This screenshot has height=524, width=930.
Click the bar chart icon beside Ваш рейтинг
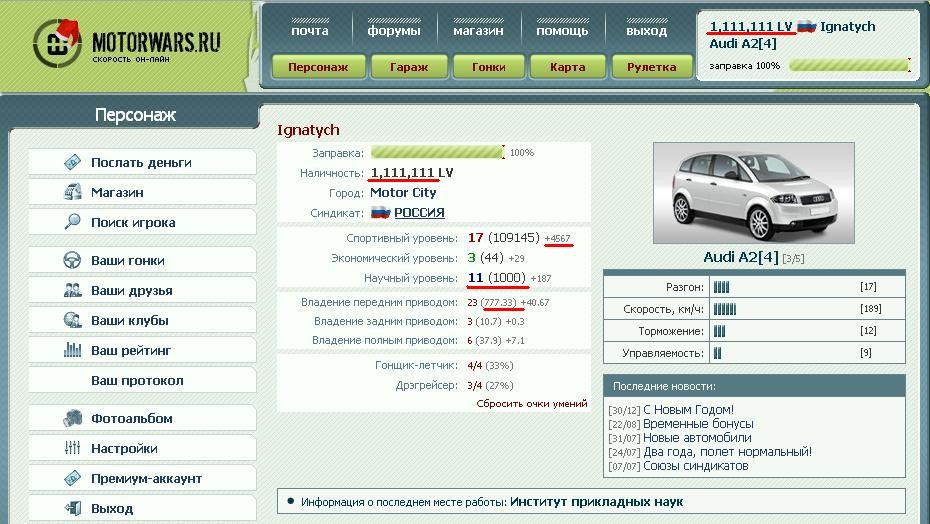coord(72,350)
